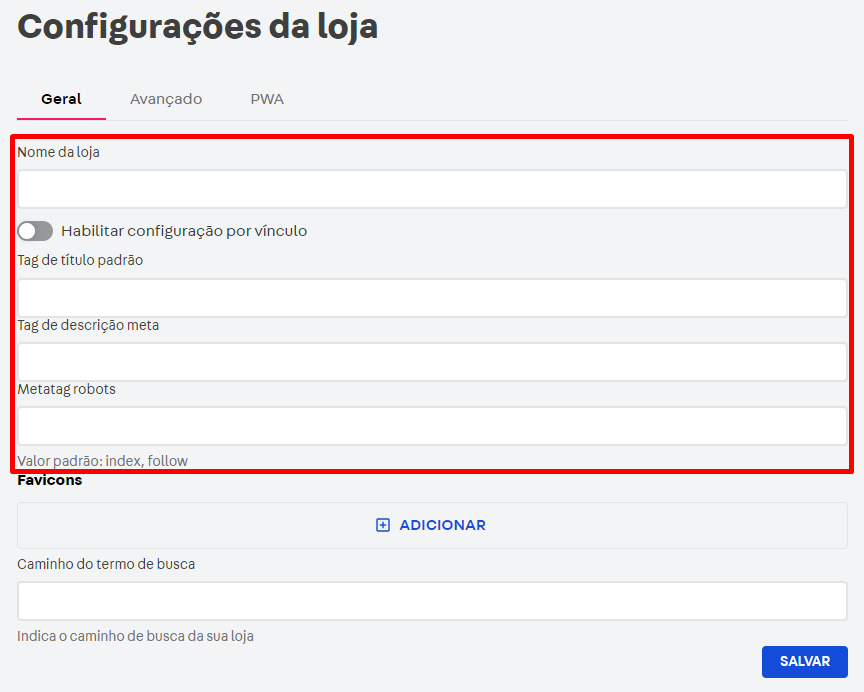The image size is (864, 692).
Task: Switch to the Avançado tab
Action: (x=165, y=99)
